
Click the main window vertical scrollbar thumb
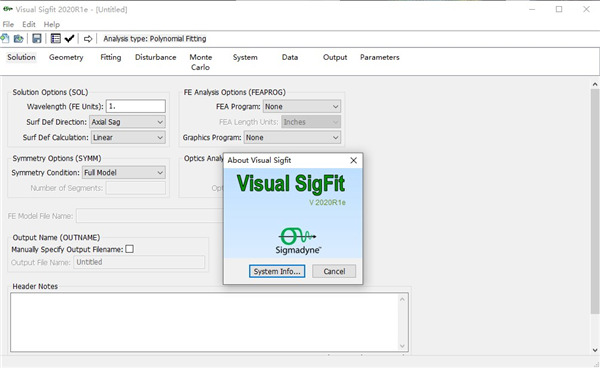tap(595, 202)
